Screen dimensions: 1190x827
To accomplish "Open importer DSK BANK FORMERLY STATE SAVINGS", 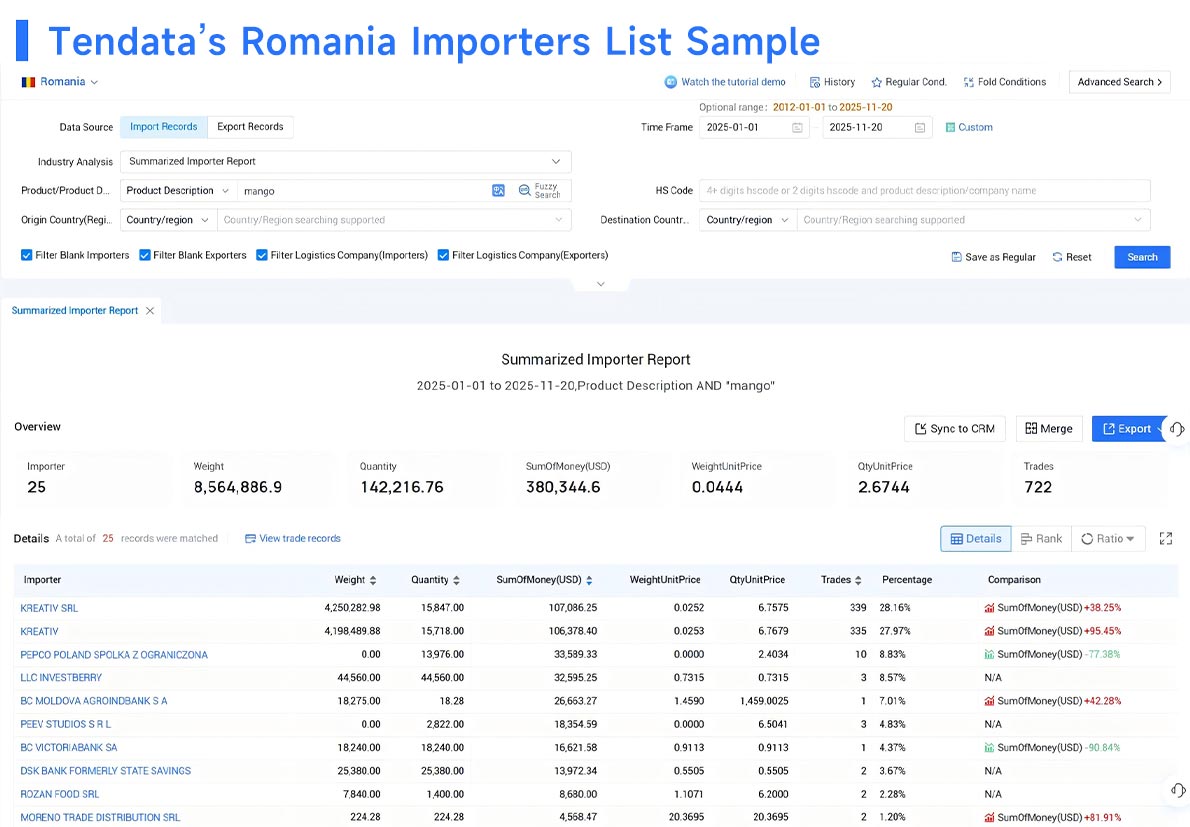I will pos(105,771).
